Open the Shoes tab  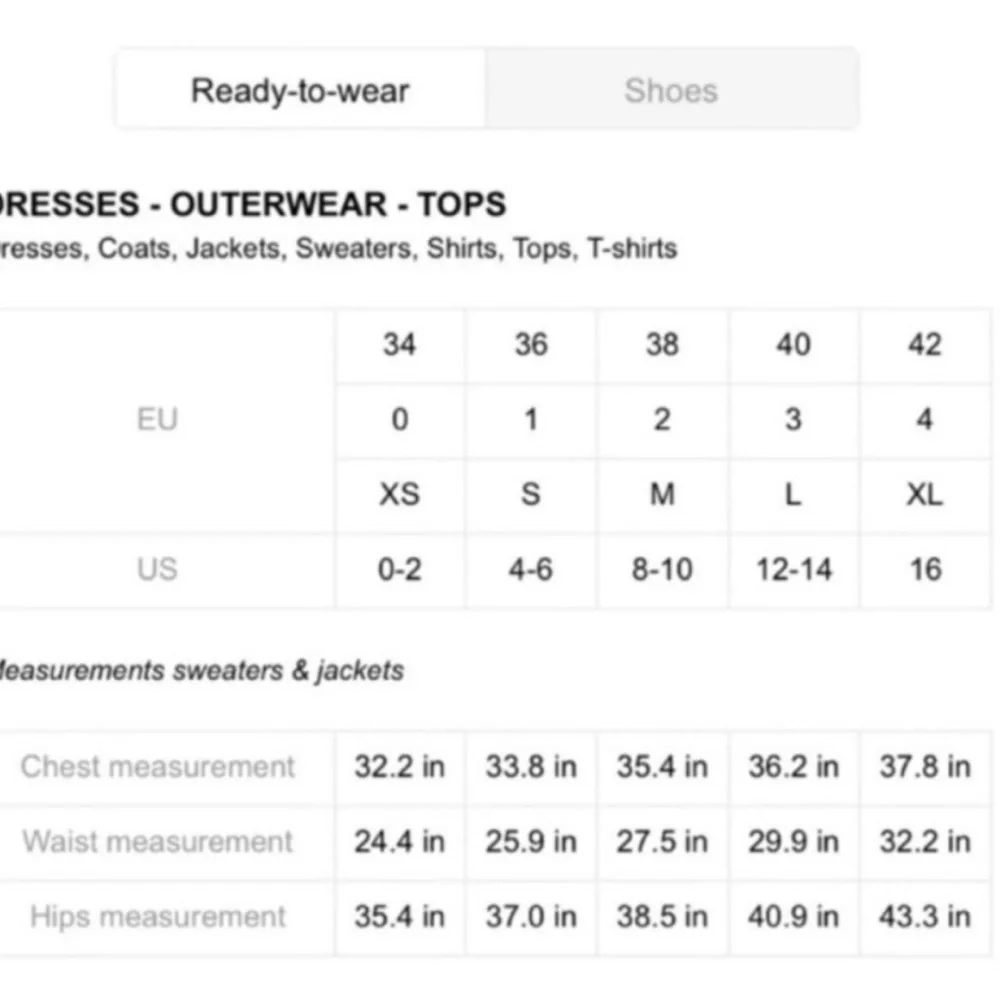[x=671, y=91]
